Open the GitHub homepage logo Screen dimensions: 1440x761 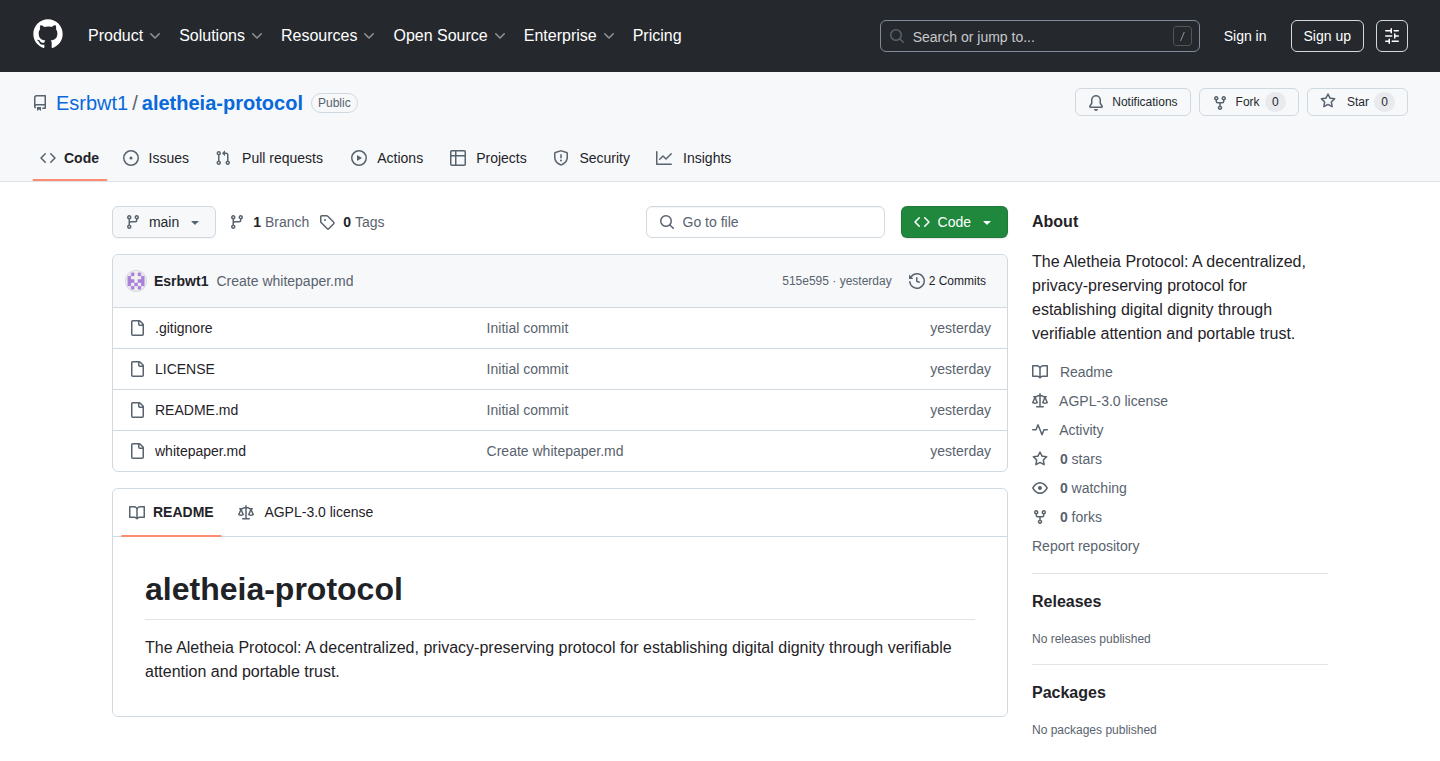click(48, 35)
